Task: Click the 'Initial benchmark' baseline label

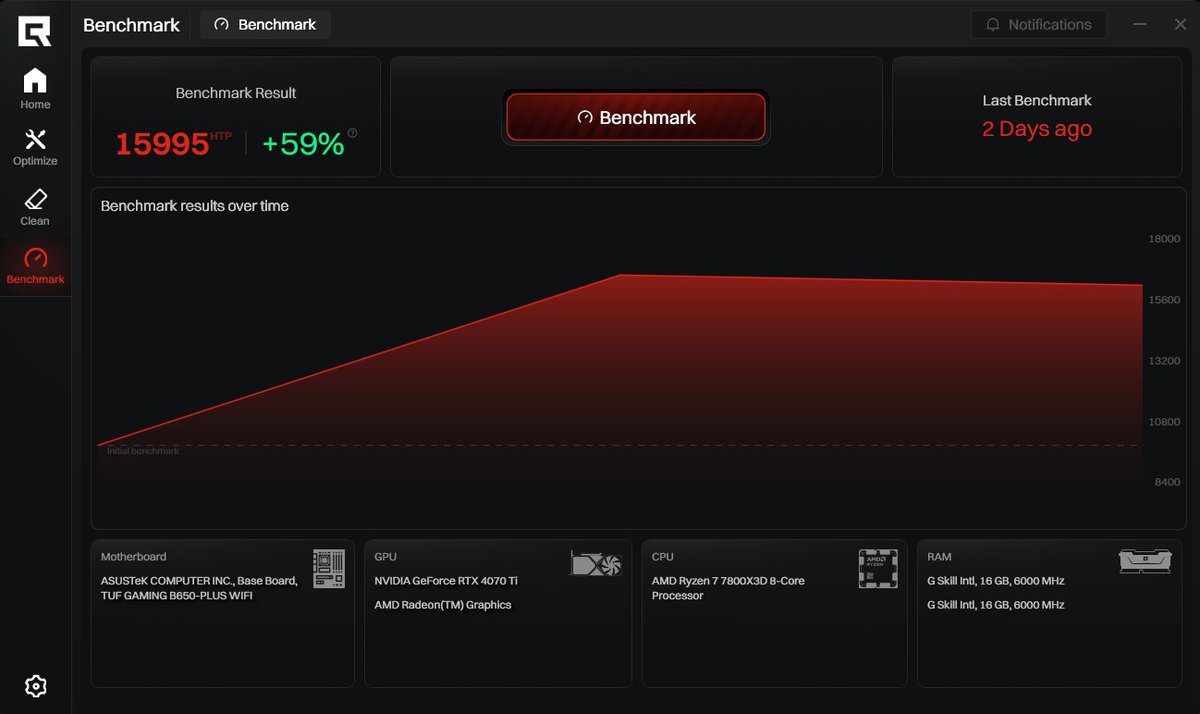Action: click(x=143, y=451)
